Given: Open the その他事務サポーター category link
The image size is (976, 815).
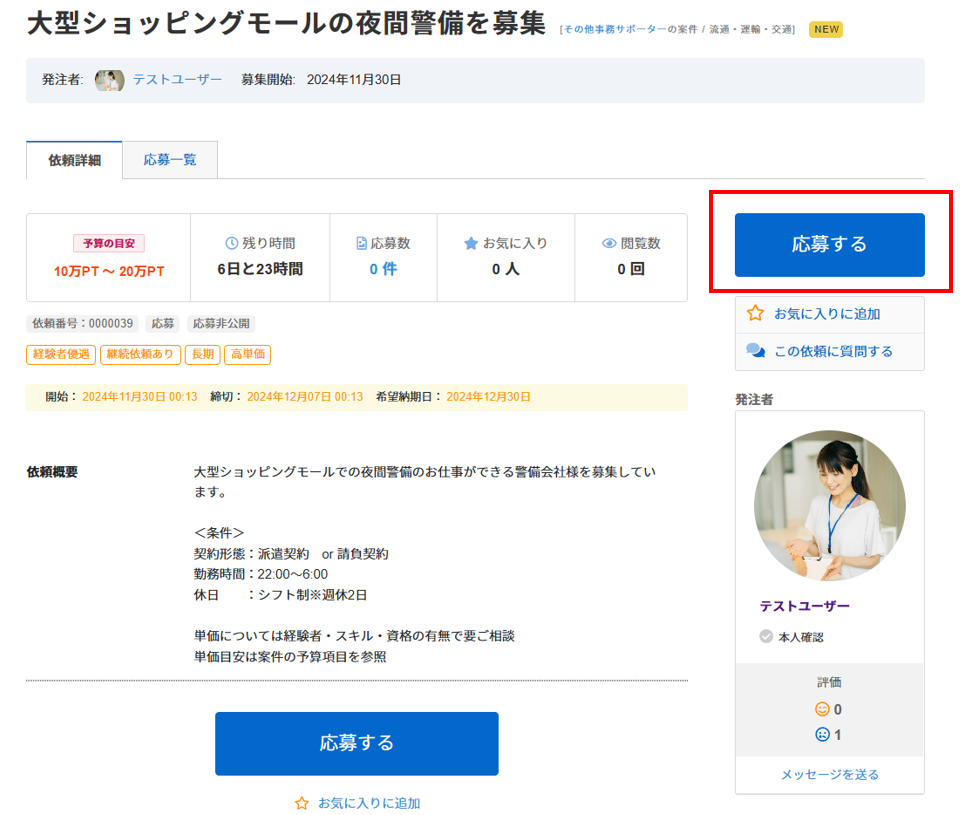Looking at the screenshot, I should pos(614,30).
